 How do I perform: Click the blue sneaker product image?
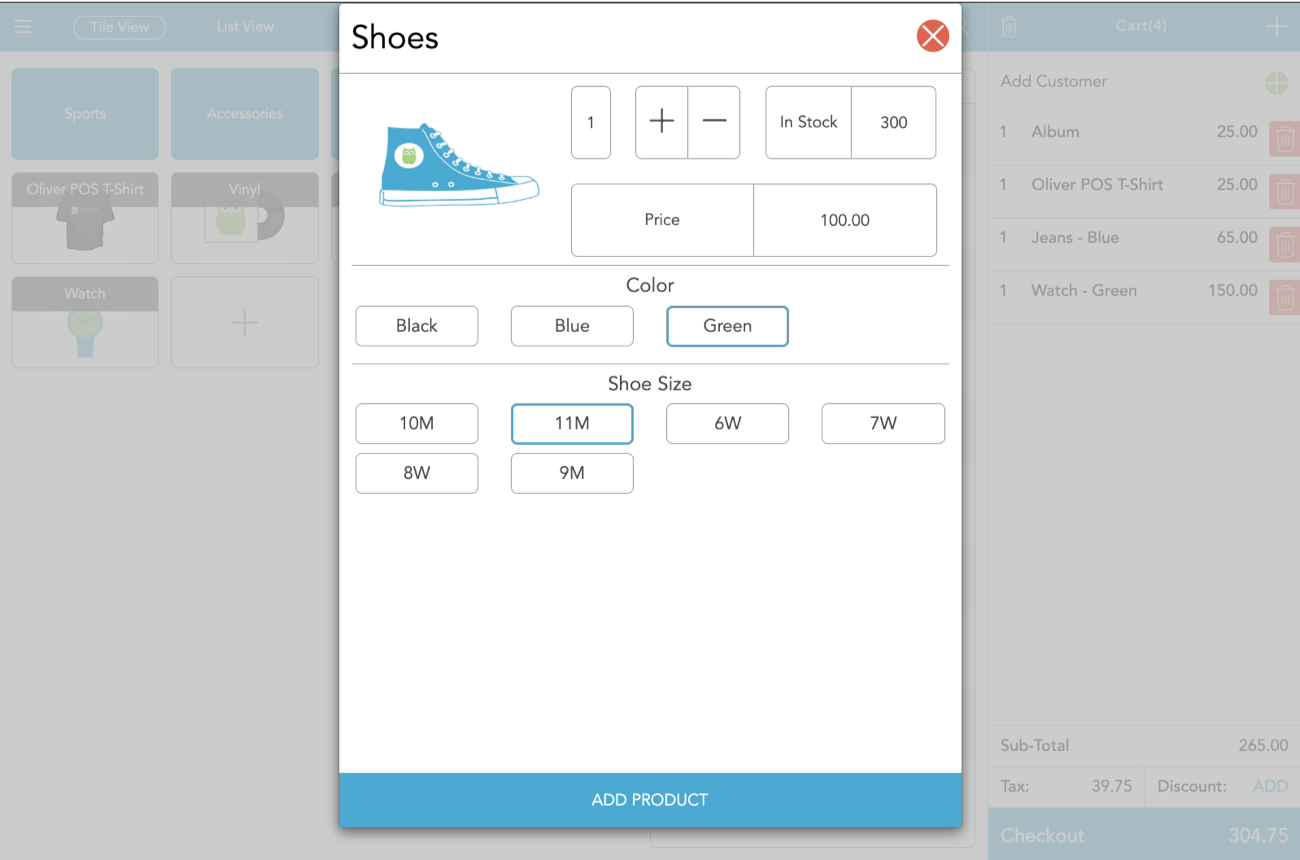[x=459, y=165]
